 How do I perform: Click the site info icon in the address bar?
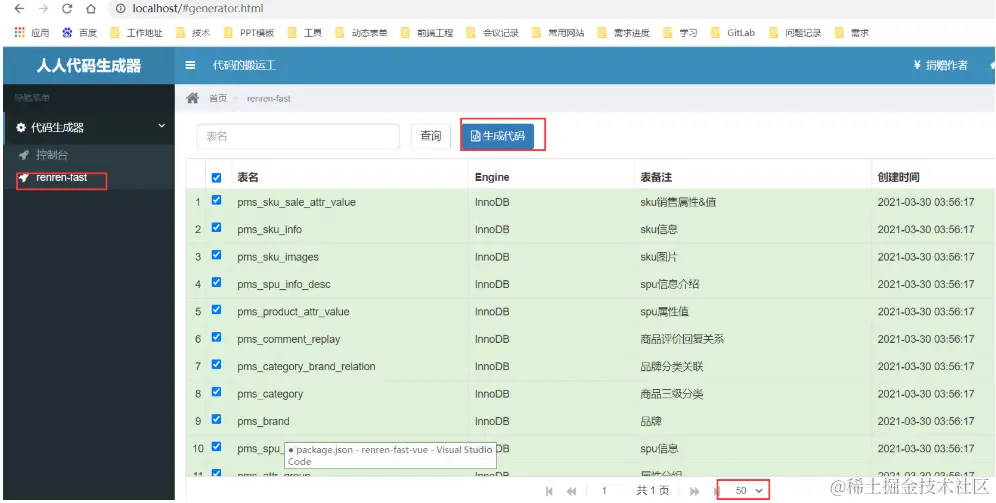[121, 9]
